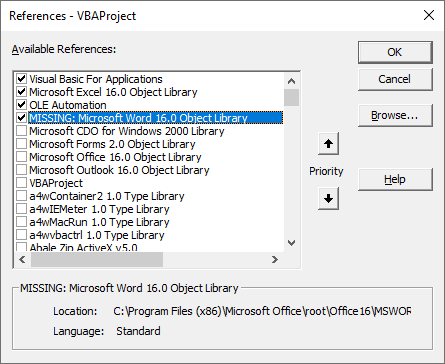Click the Cancel button

pyautogui.click(x=395, y=79)
